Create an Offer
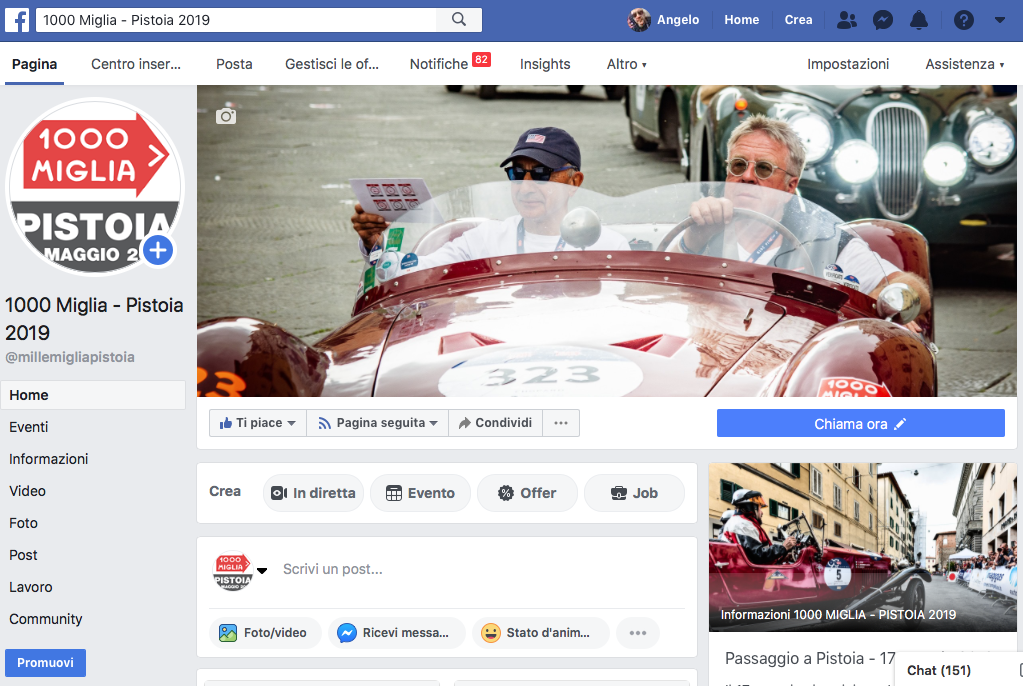 (527, 493)
